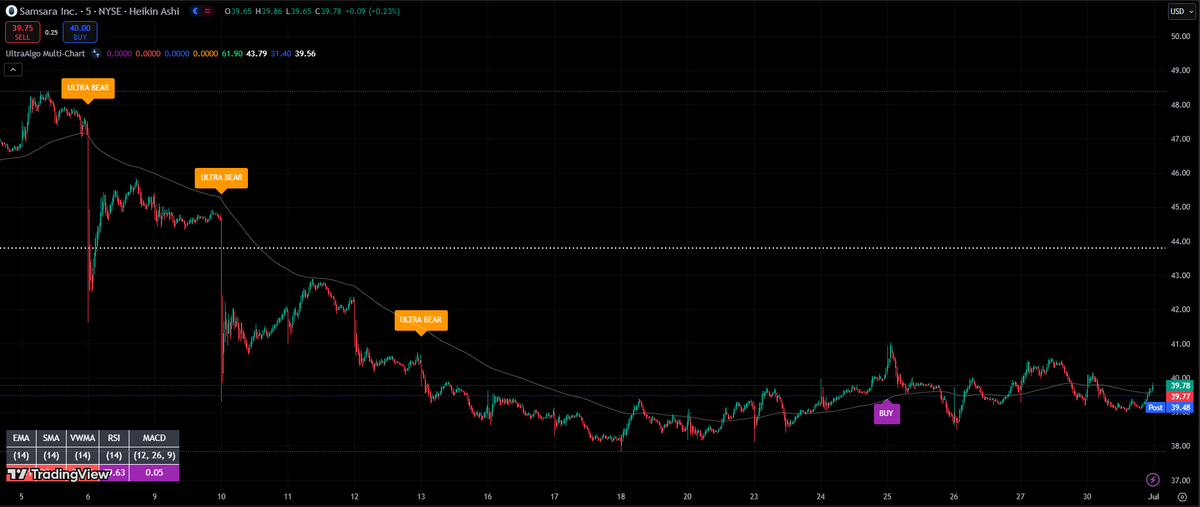Screen dimensions: 1200x507
Task: Click the VWMA header cell
Action: pos(83,438)
